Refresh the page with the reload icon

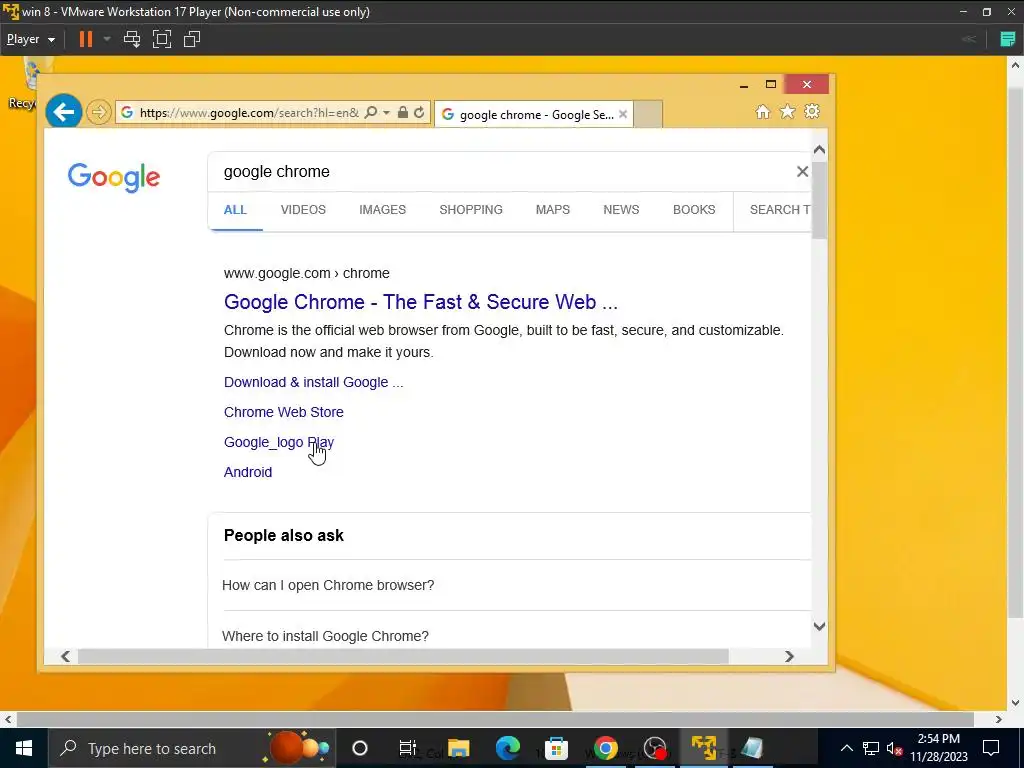pos(419,112)
